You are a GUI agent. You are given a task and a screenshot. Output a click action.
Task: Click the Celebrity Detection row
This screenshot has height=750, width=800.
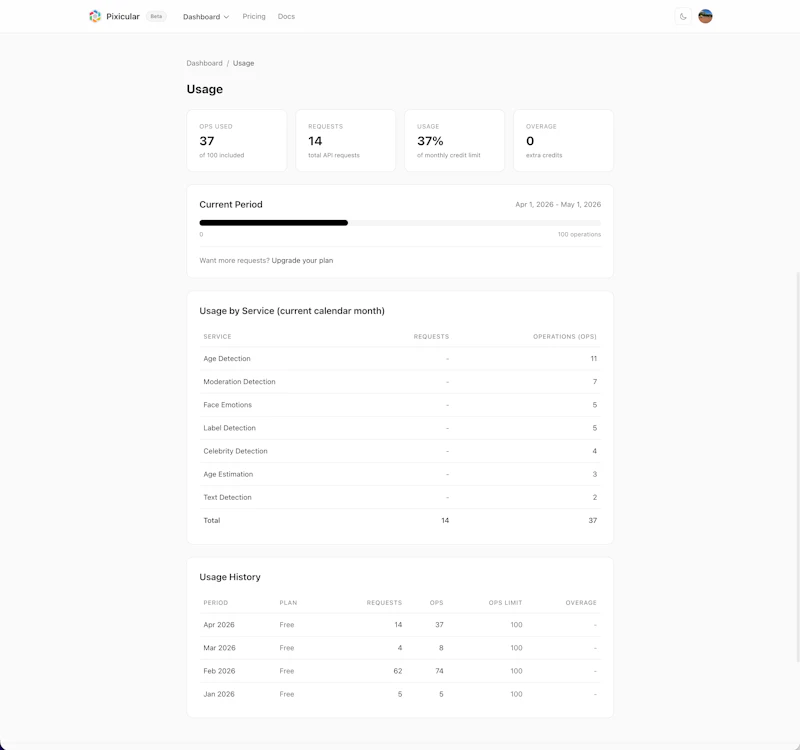point(400,451)
